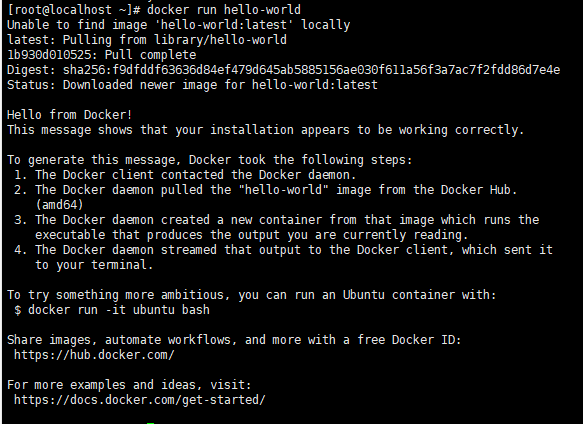Click step 4 'streamed that output' line
The width and height of the screenshot is (583, 424).
coord(283,250)
